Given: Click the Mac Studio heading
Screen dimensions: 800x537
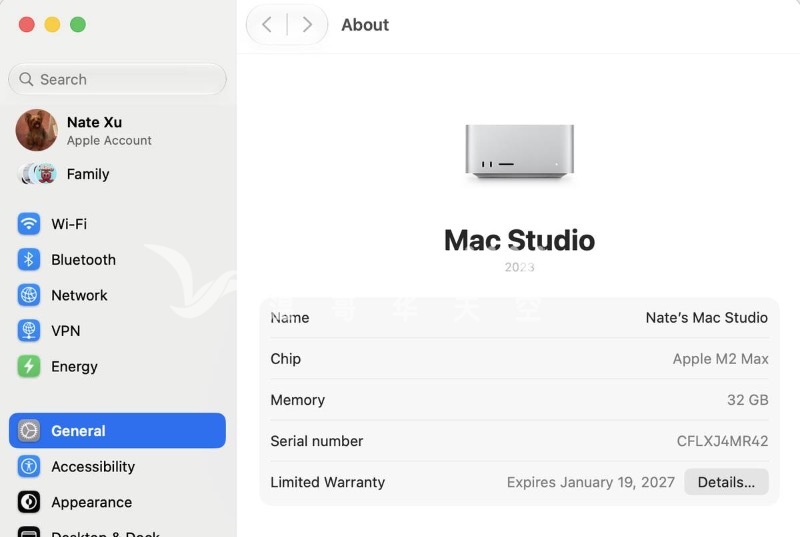Looking at the screenshot, I should 519,240.
